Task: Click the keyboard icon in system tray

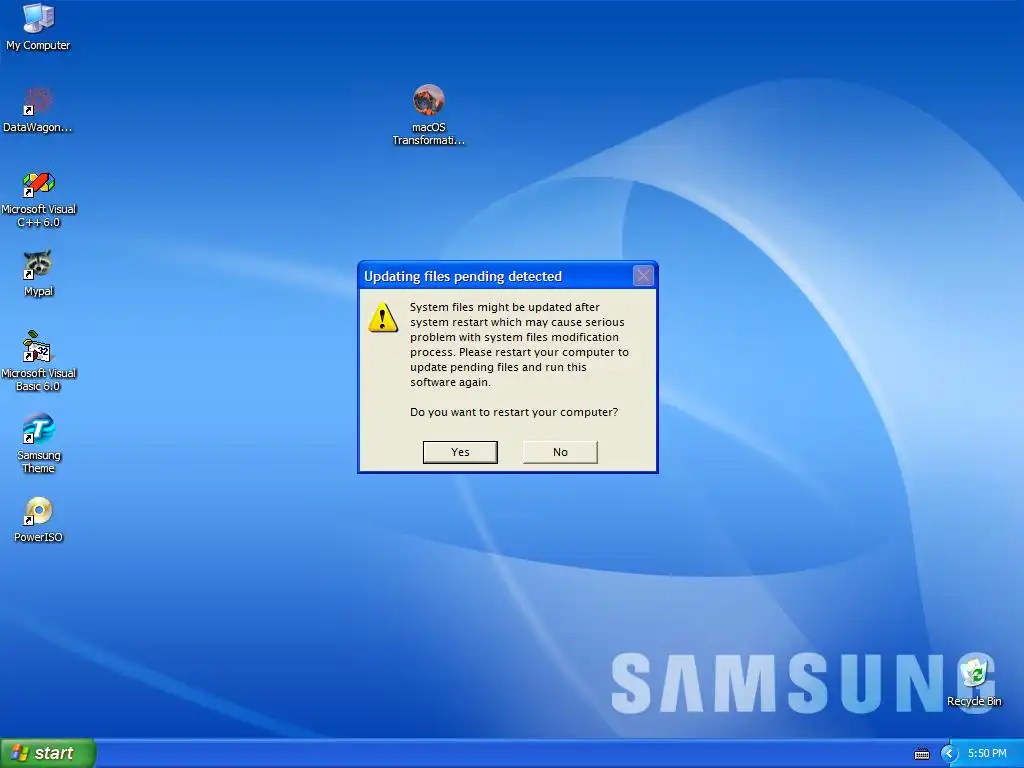Action: pyautogui.click(x=921, y=754)
